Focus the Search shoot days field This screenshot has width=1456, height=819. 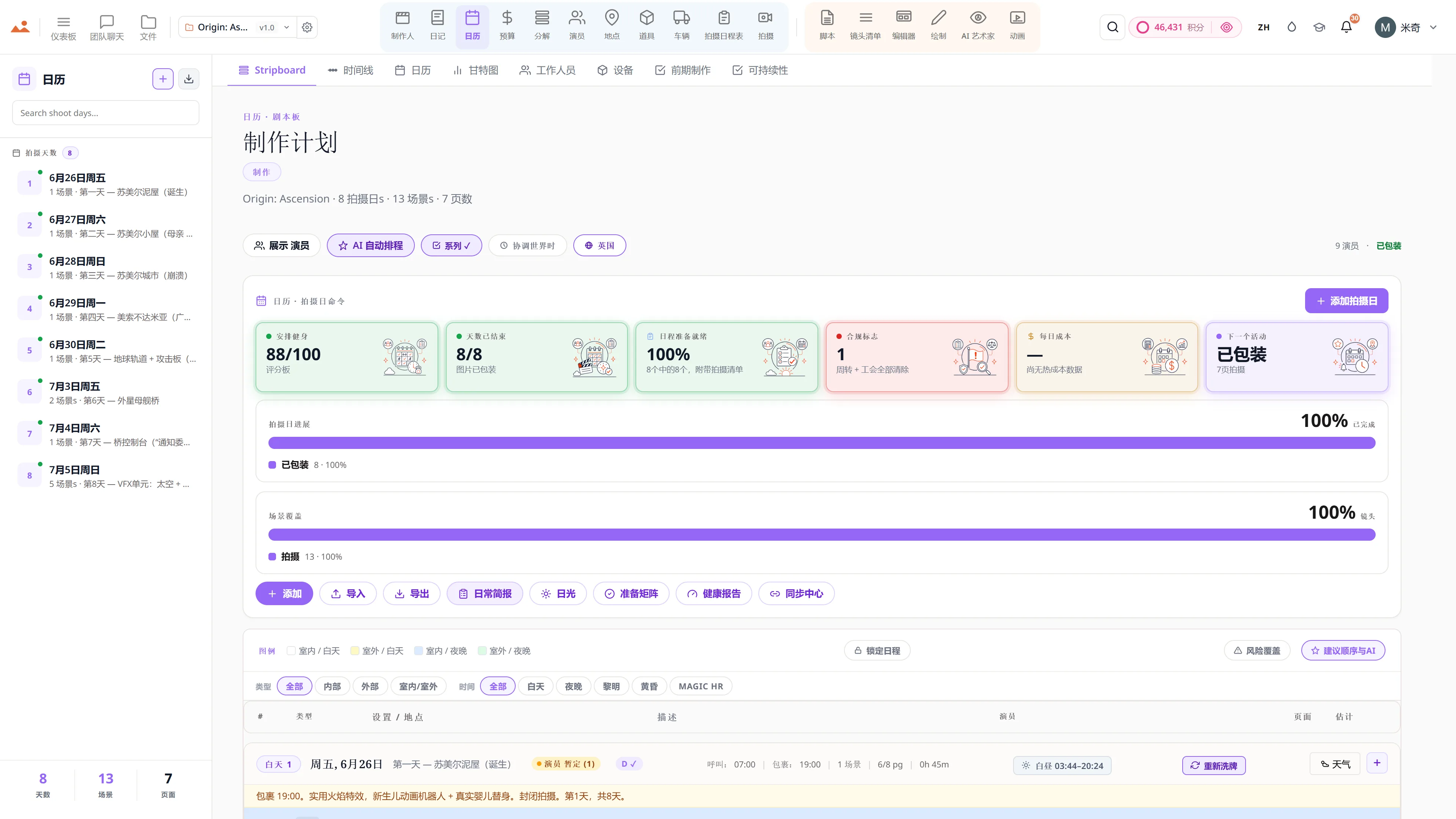click(x=106, y=113)
